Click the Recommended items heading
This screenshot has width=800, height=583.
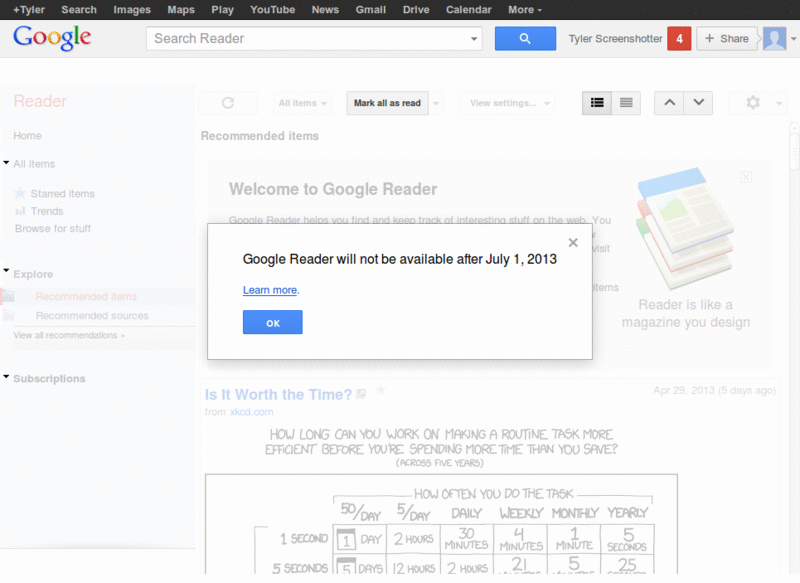[260, 136]
